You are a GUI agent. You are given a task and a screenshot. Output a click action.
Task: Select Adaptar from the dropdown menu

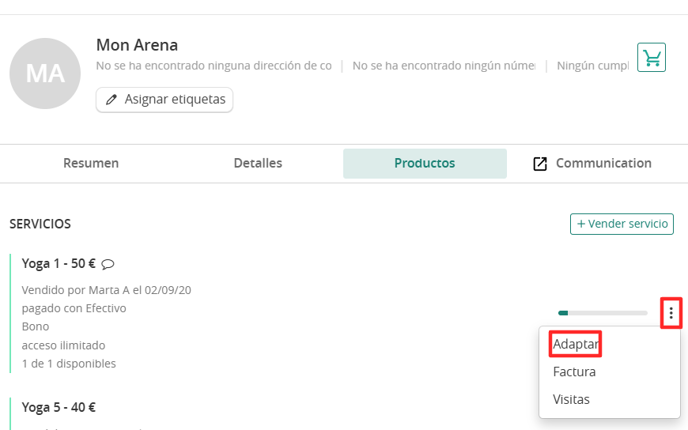coord(575,344)
